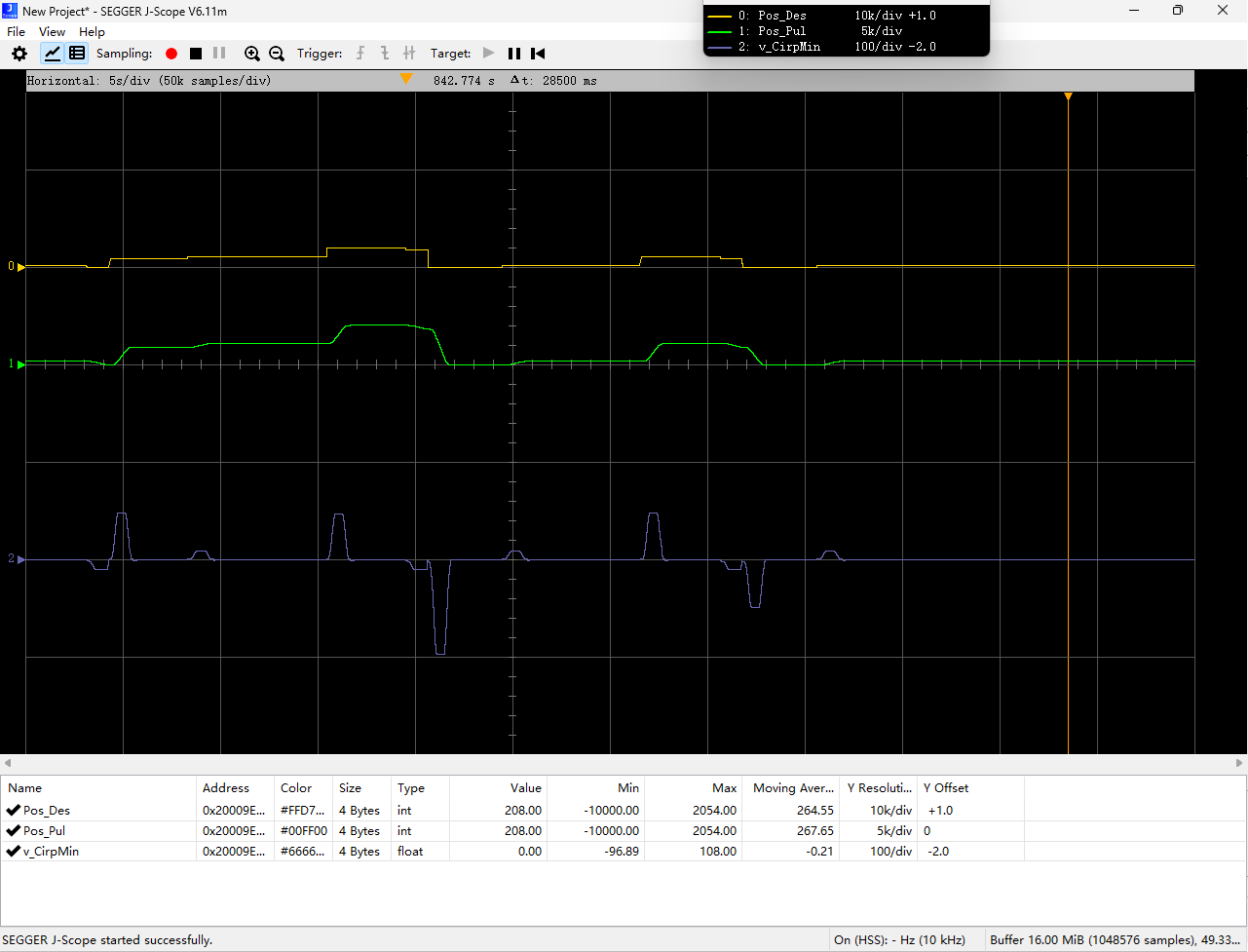This screenshot has width=1248, height=952.
Task: Click Max value 108.00 of v_CirpMin
Action: tap(693, 851)
